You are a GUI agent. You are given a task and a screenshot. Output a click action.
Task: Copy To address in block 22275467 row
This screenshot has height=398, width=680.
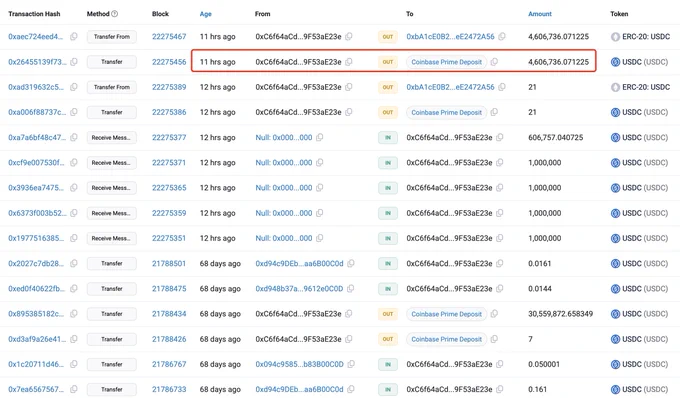tap(502, 36)
